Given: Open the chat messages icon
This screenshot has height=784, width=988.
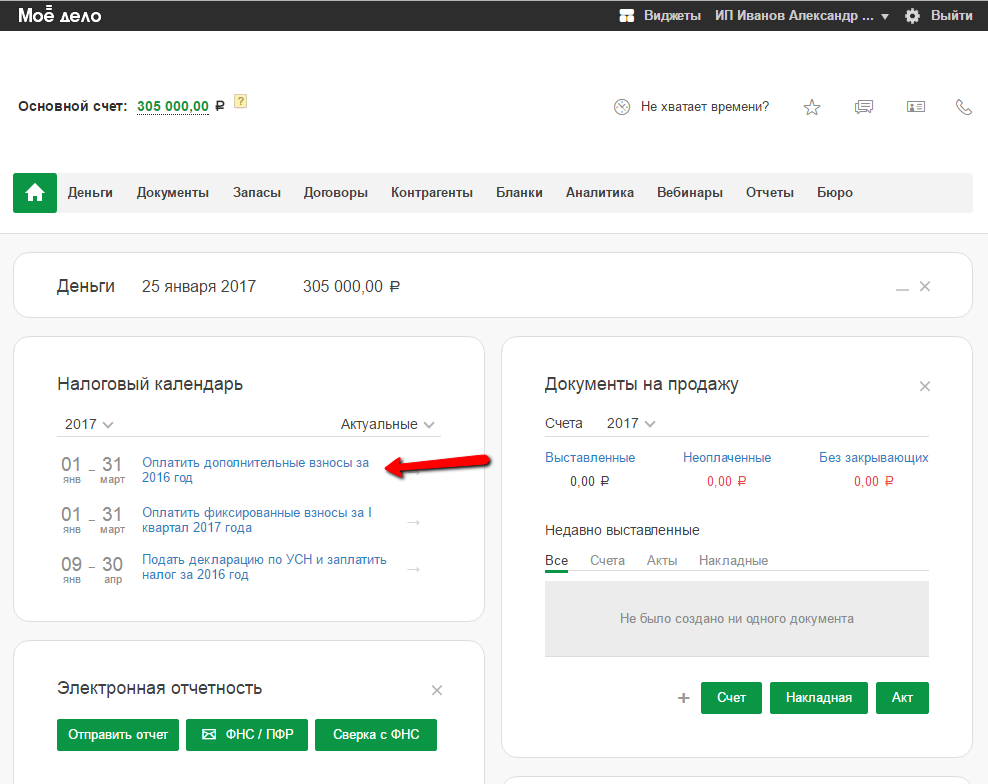Looking at the screenshot, I should click(x=864, y=107).
